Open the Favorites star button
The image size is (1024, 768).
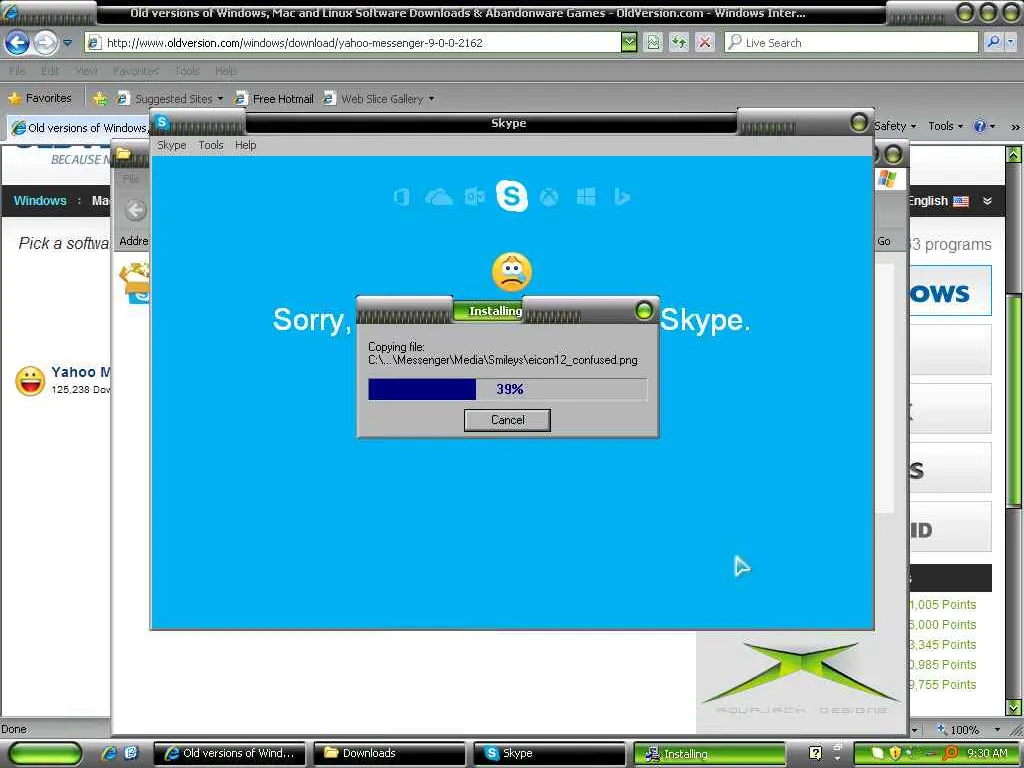tap(39, 98)
